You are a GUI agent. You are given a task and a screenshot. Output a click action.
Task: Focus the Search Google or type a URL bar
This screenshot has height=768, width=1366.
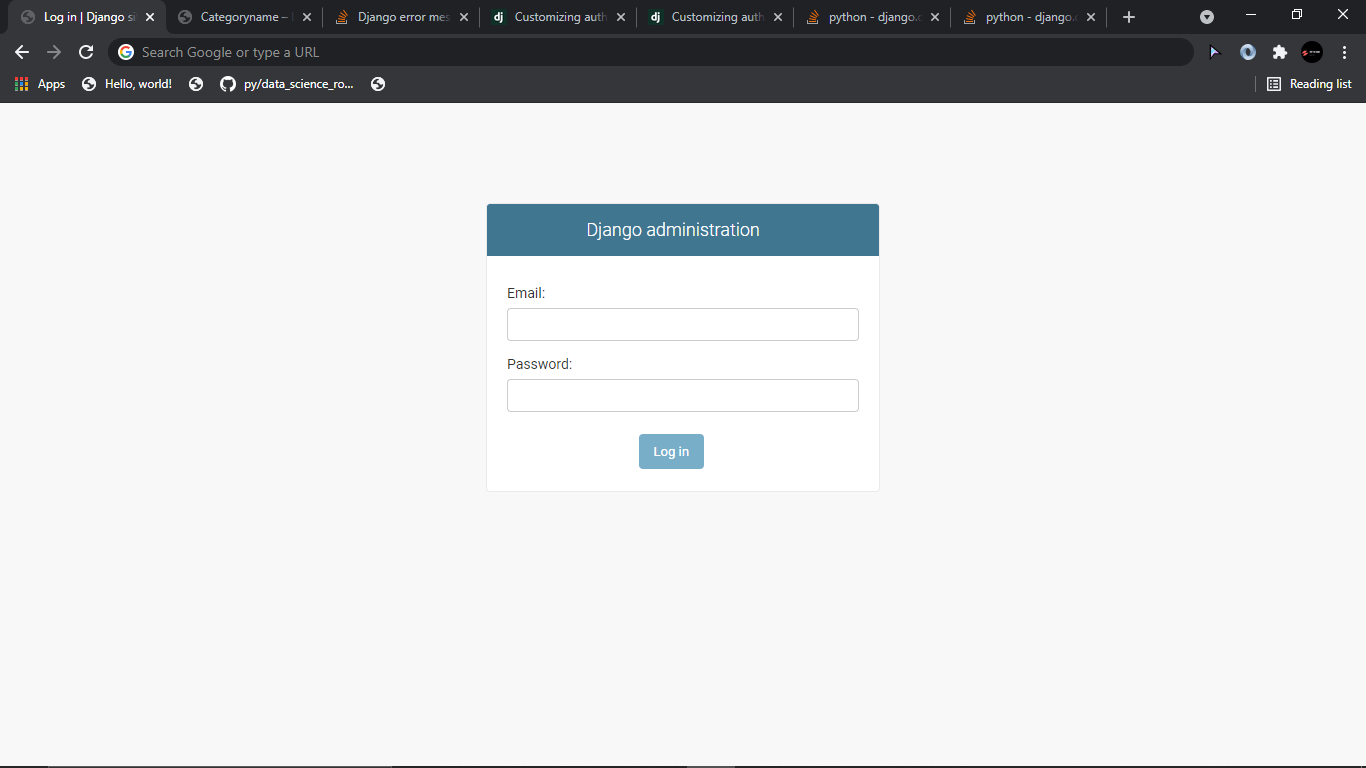pyautogui.click(x=650, y=52)
